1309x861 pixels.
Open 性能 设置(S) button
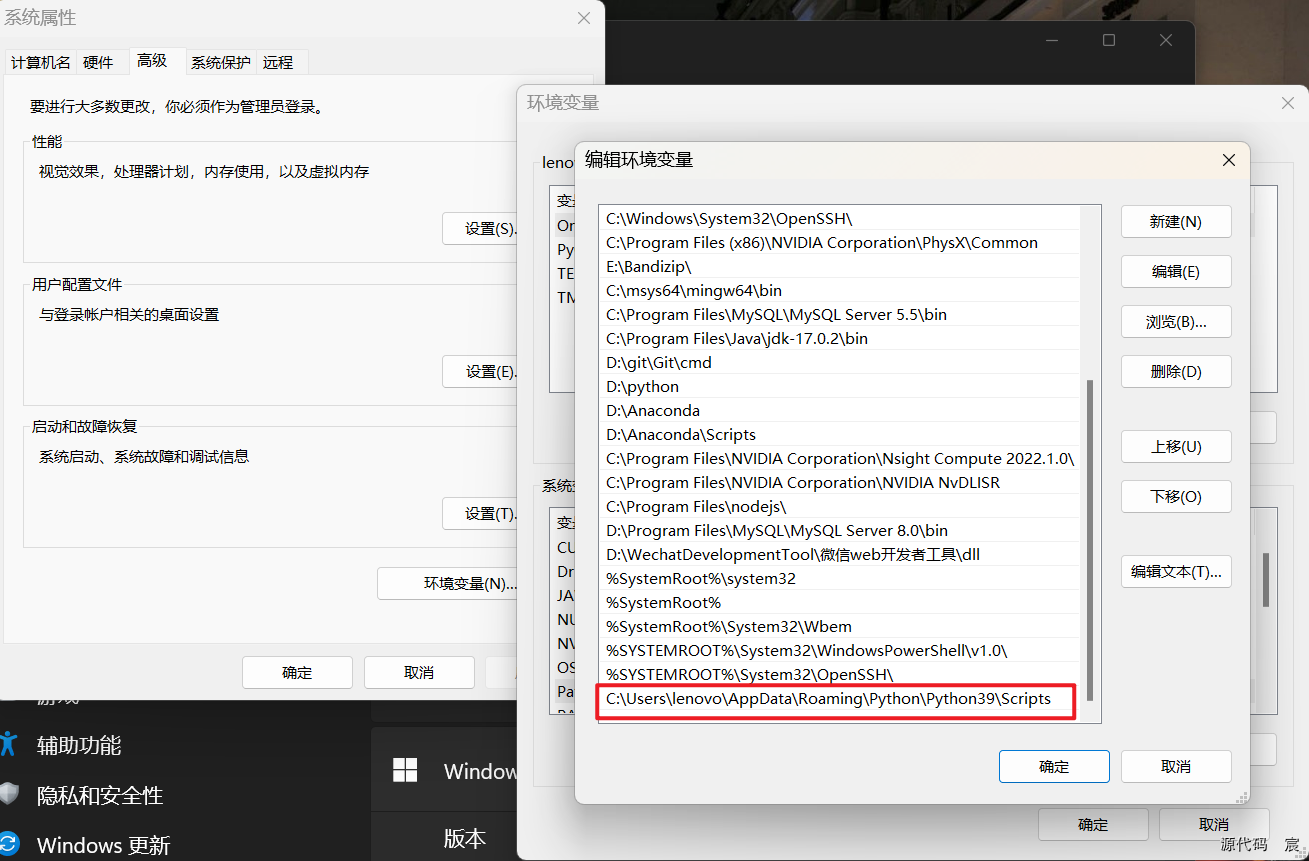pos(480,229)
